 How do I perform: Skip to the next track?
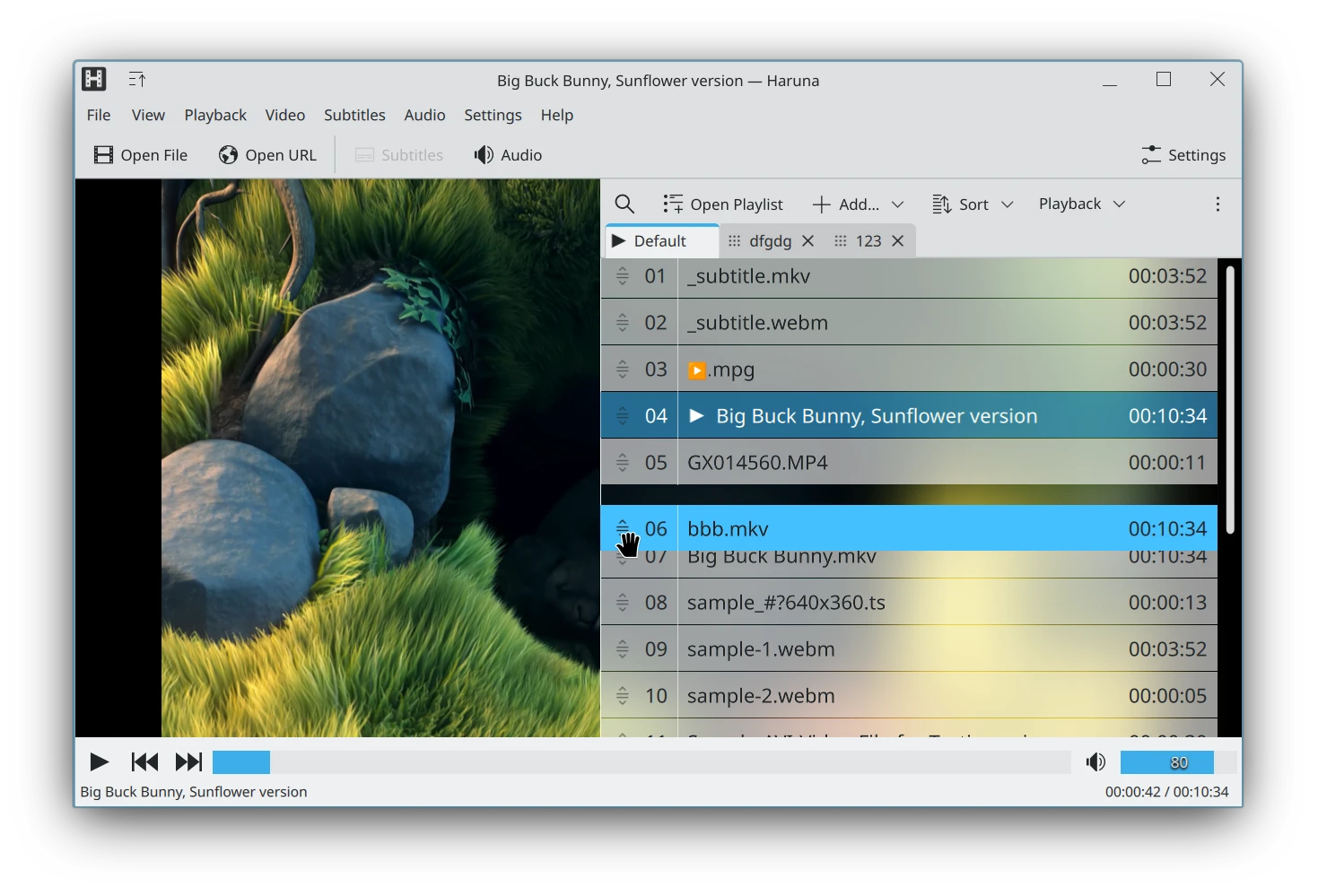[188, 762]
